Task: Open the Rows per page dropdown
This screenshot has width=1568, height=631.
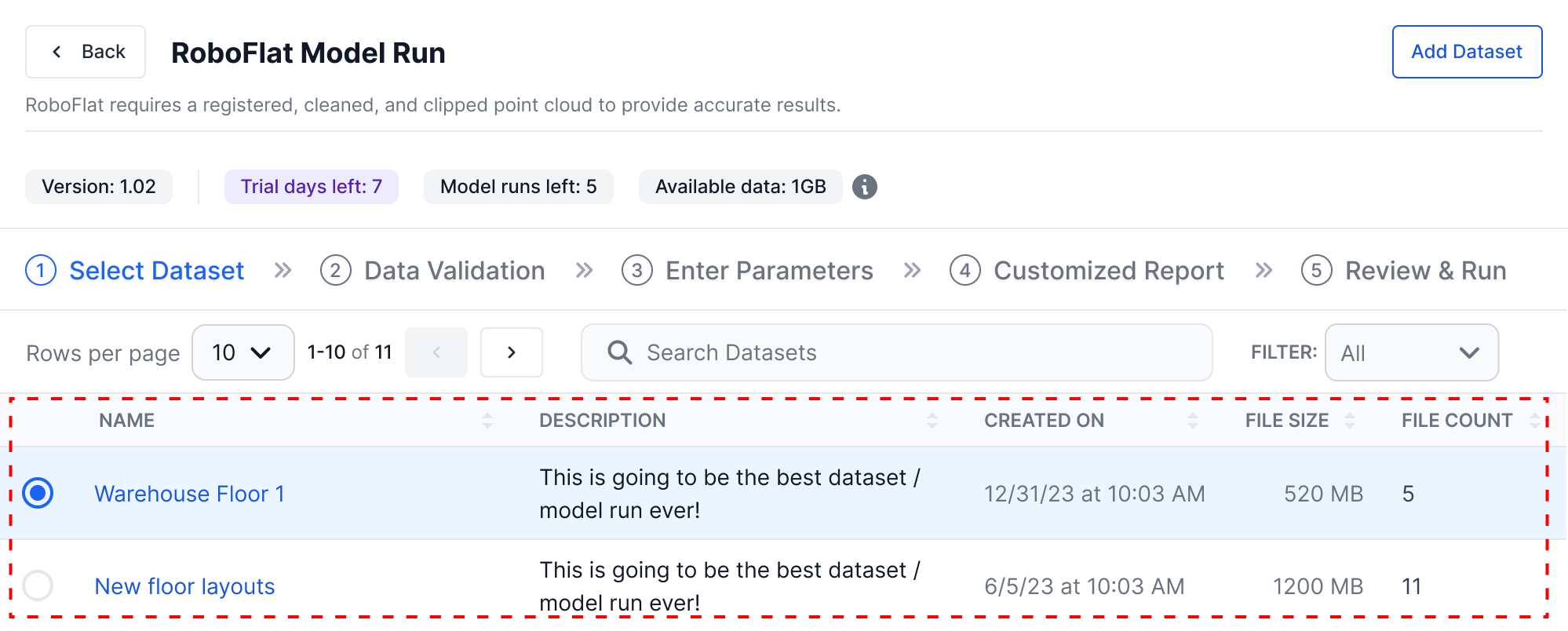Action: 243,352
